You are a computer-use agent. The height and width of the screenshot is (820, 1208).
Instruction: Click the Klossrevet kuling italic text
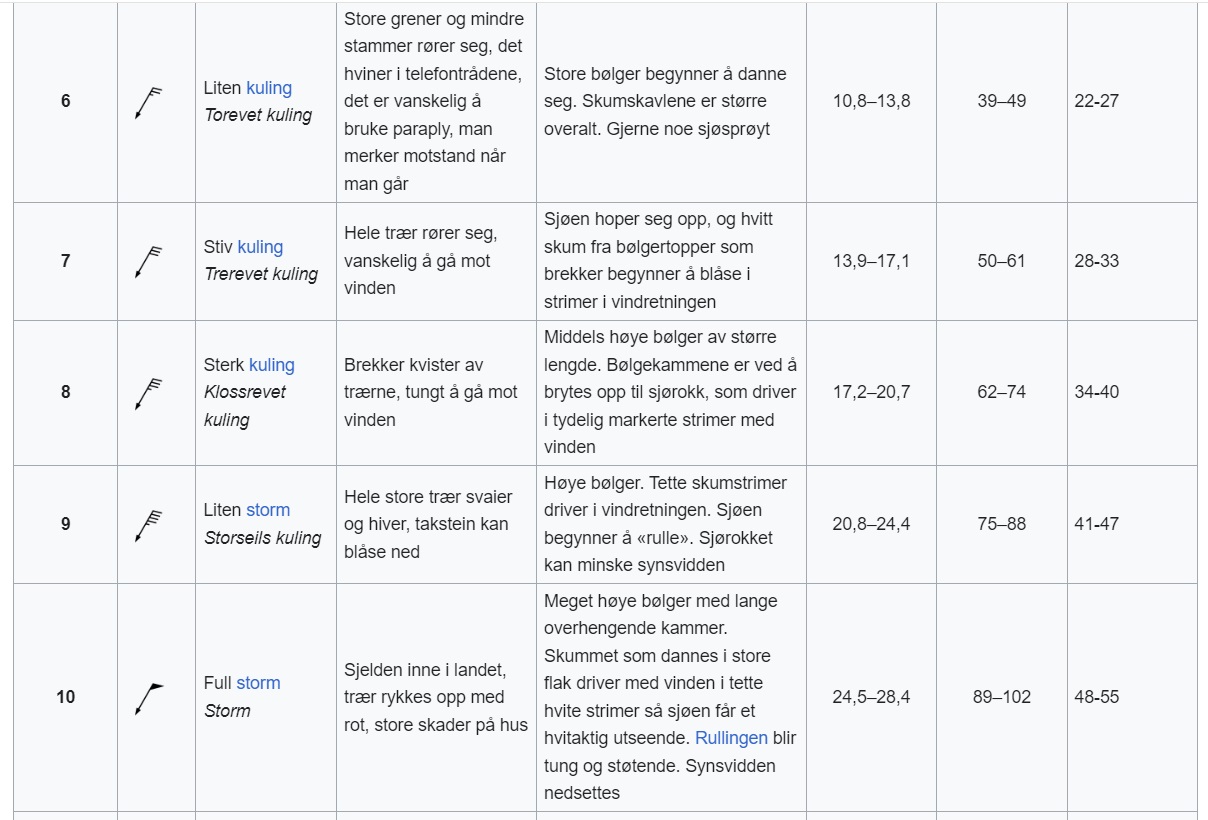[245, 406]
